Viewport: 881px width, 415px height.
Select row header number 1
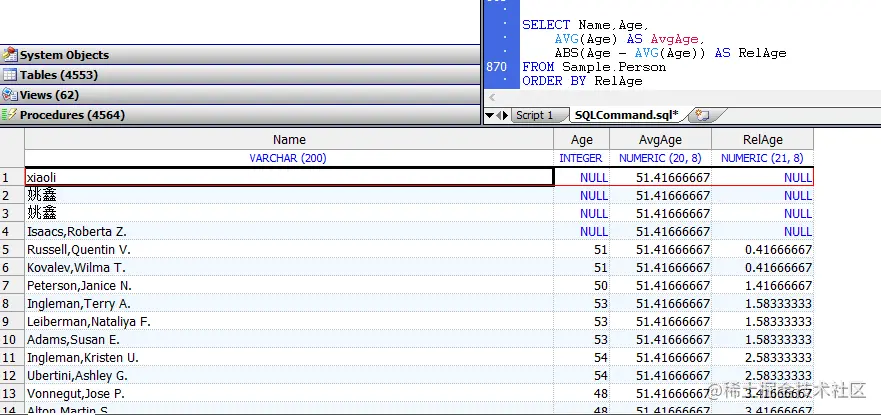tap(12, 177)
